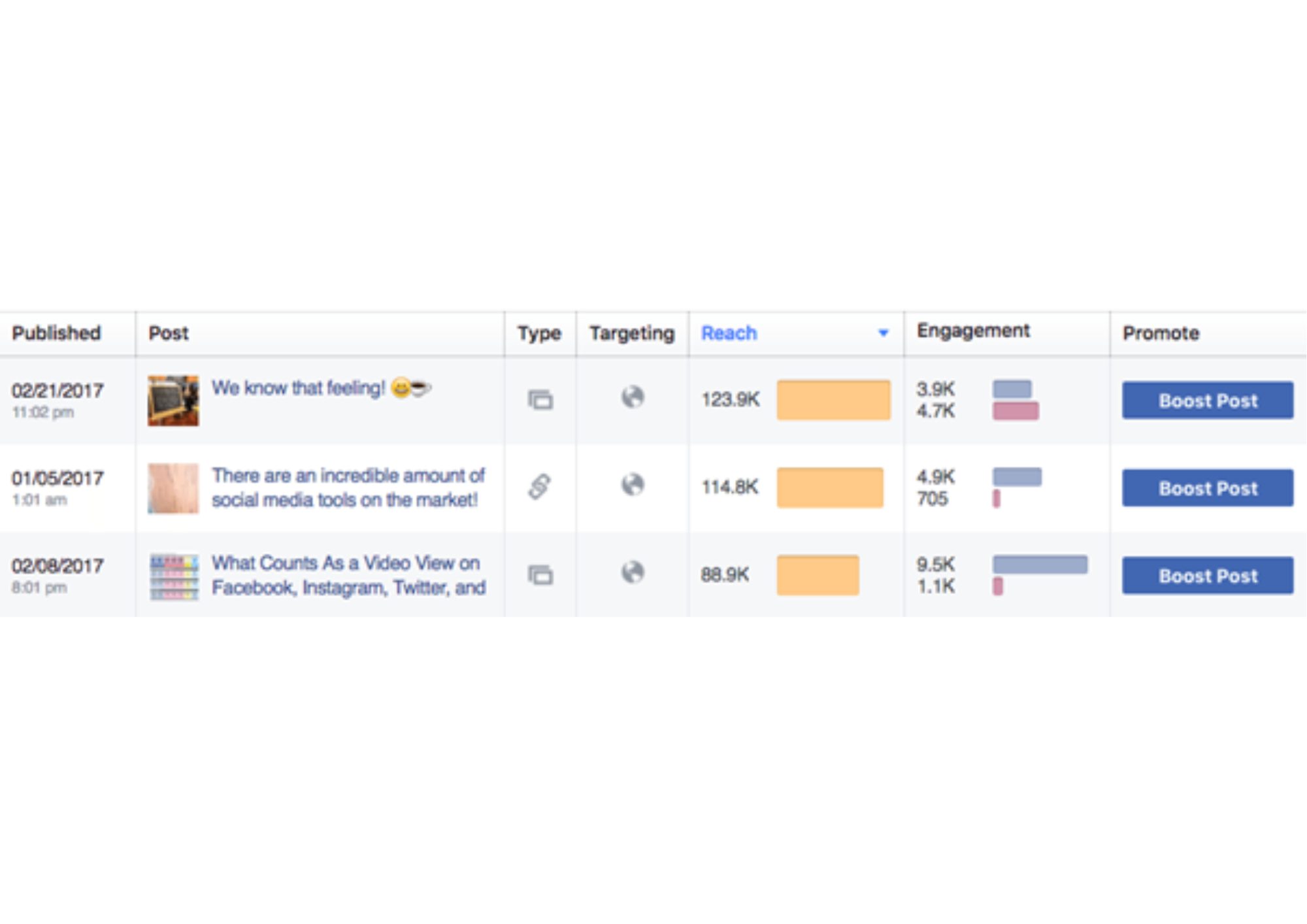Click globe targeting icon for 02/21/2017 post

coord(633,397)
